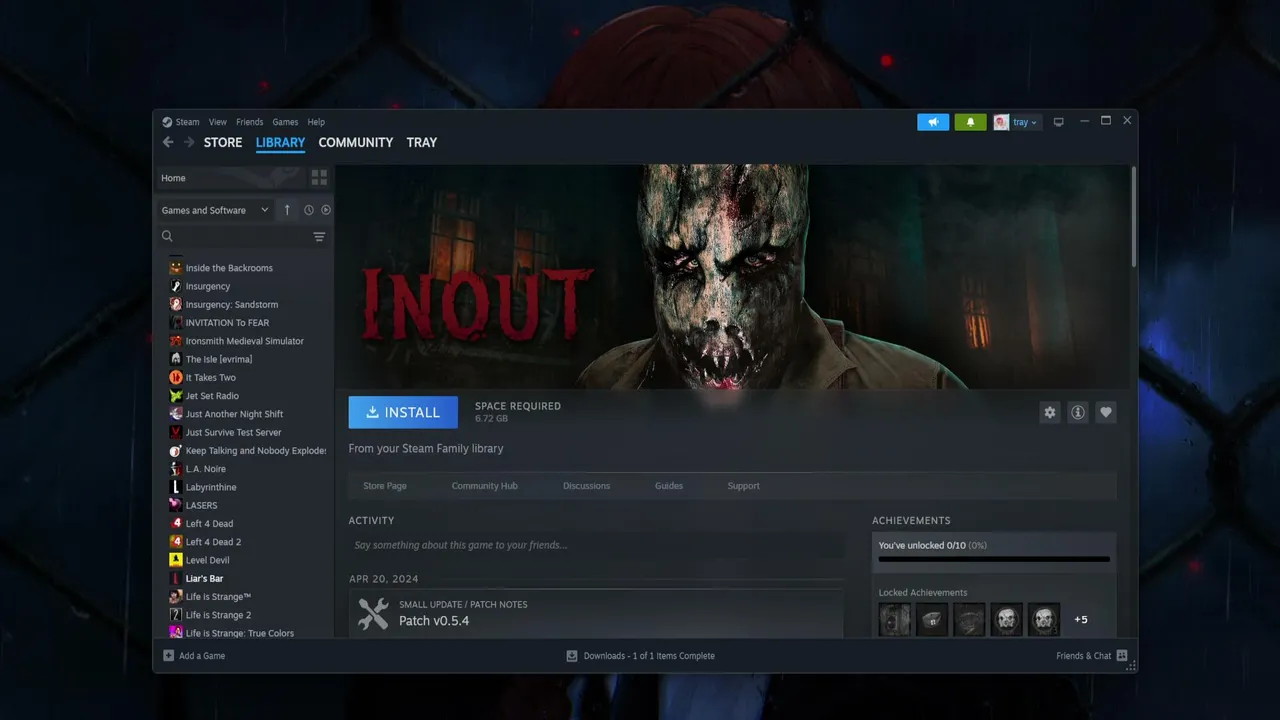Expand the tray account dropdown

(1016, 122)
